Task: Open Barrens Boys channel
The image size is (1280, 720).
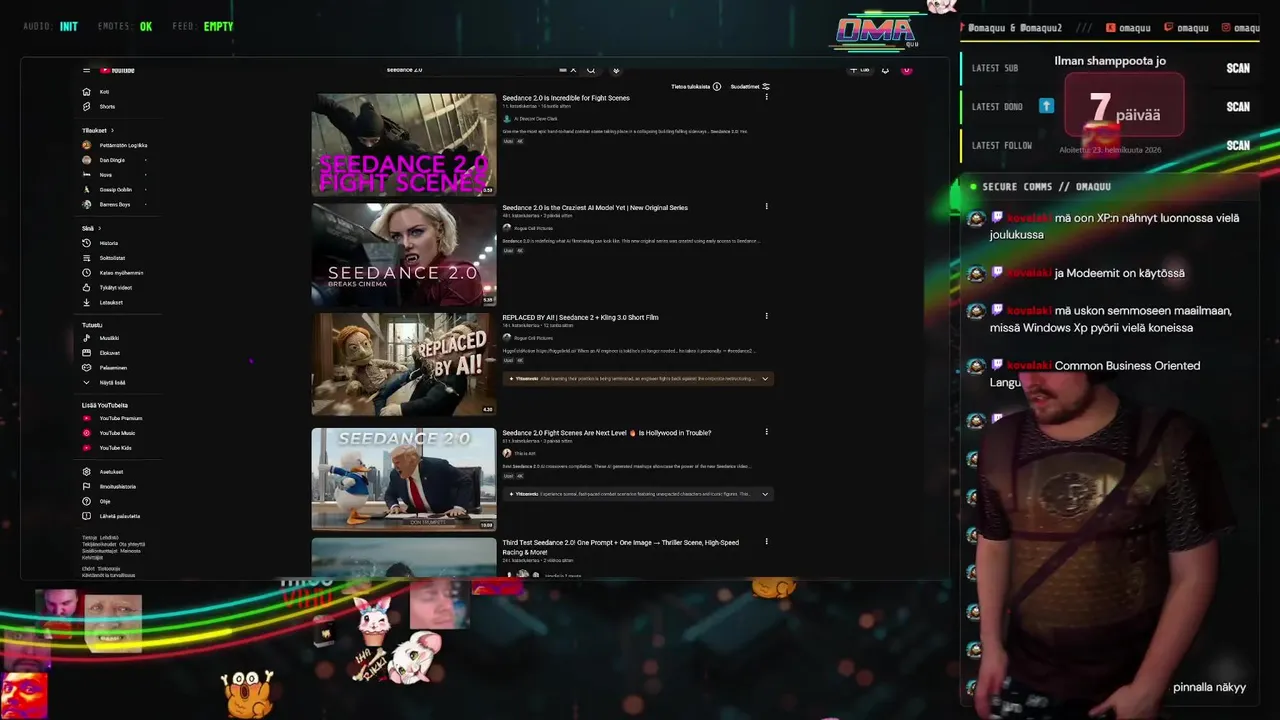Action: 106,204
